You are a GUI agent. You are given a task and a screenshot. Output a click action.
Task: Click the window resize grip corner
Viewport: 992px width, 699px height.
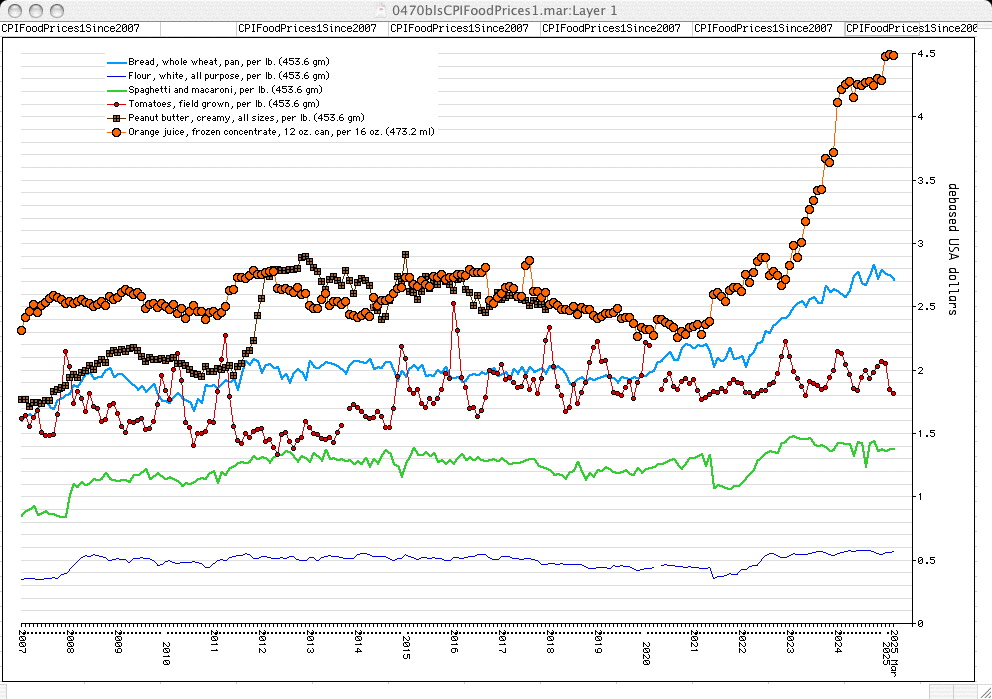click(985, 692)
